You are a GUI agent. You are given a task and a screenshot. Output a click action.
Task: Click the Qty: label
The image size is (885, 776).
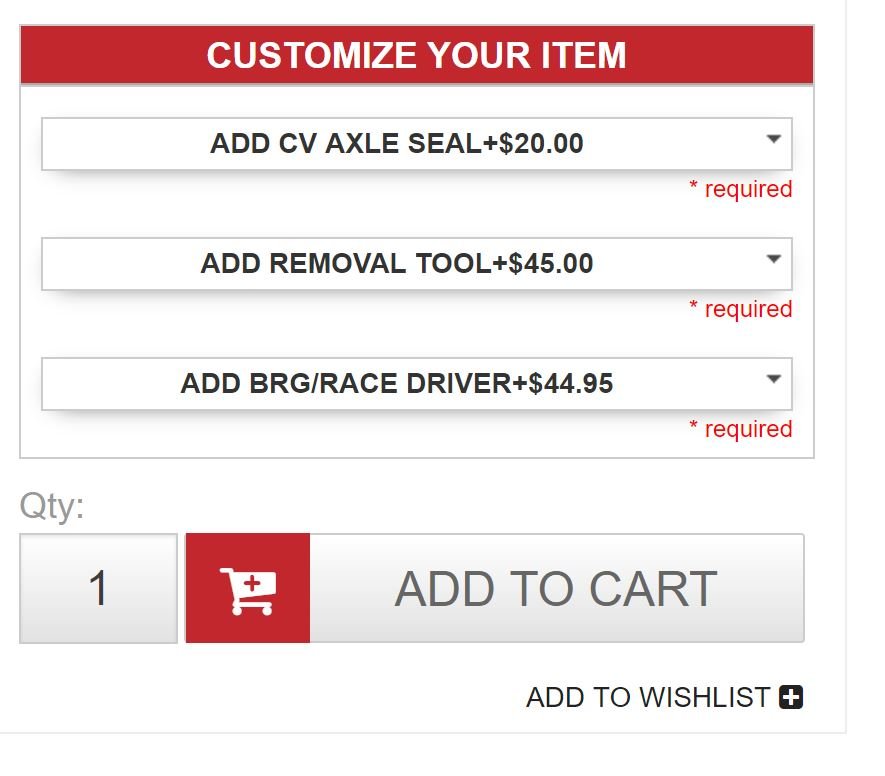[52, 506]
